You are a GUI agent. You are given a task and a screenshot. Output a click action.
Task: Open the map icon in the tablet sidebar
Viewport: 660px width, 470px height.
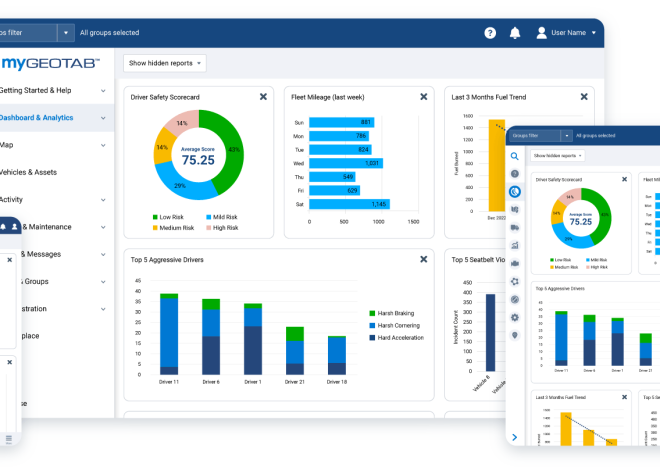(x=514, y=210)
